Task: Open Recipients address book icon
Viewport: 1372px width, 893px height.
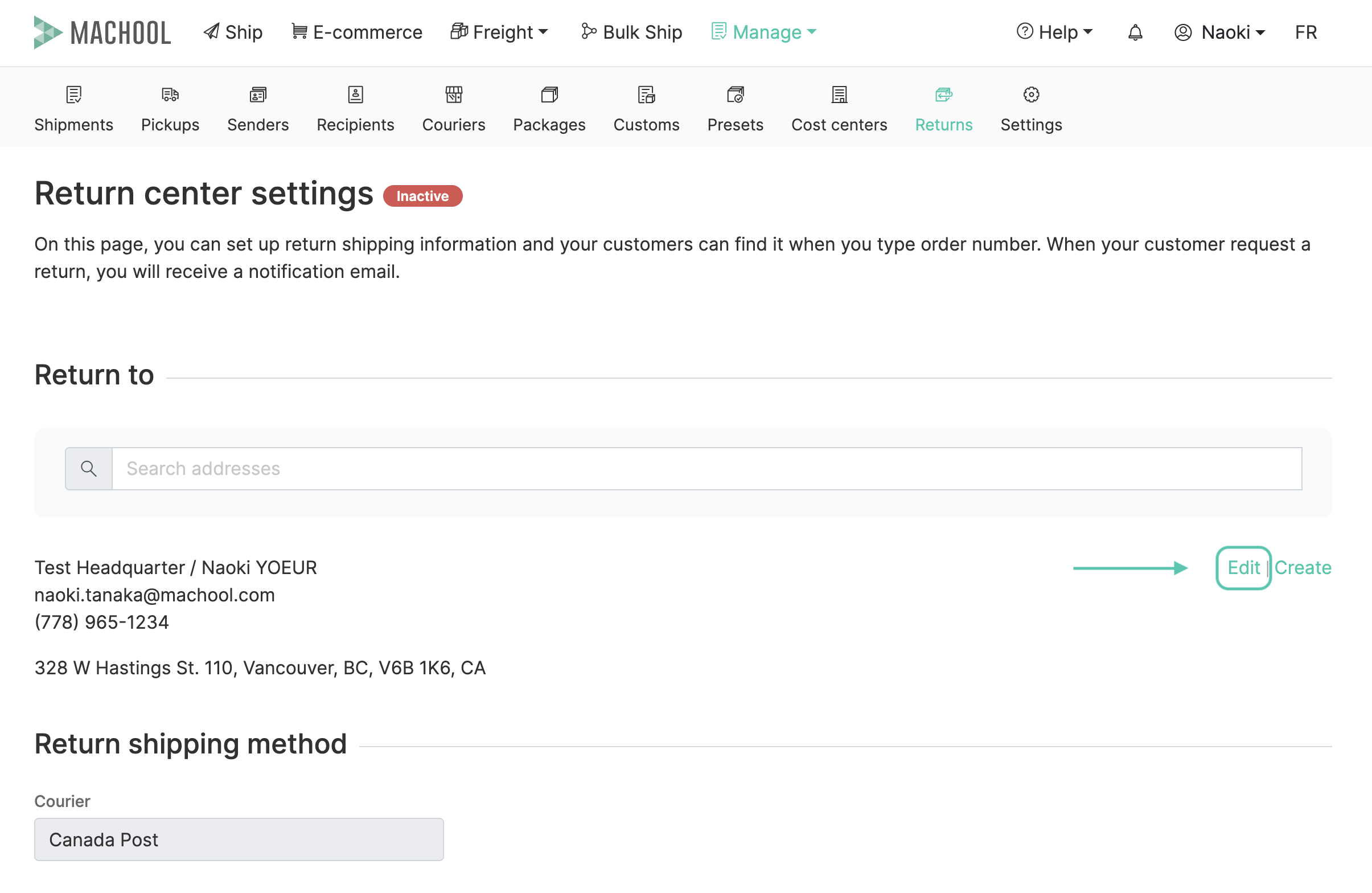Action: tap(355, 95)
